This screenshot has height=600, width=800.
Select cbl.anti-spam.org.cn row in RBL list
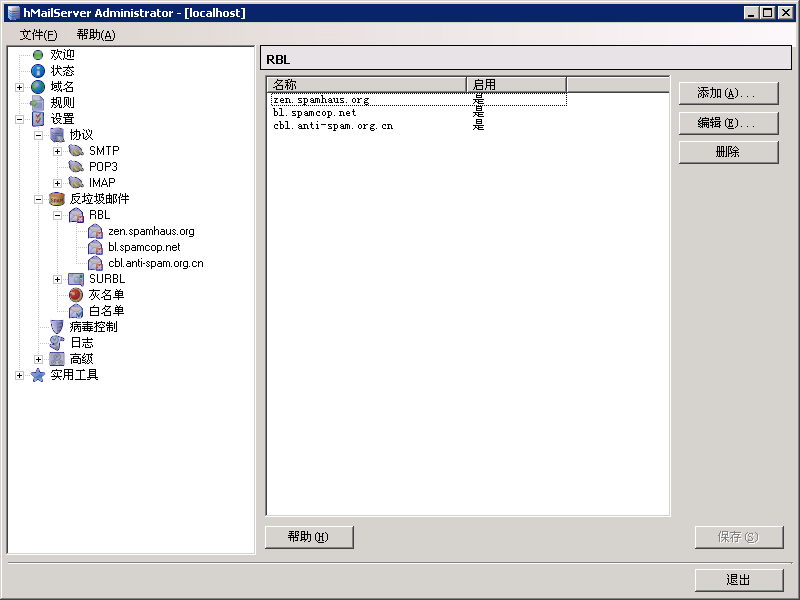(418, 126)
